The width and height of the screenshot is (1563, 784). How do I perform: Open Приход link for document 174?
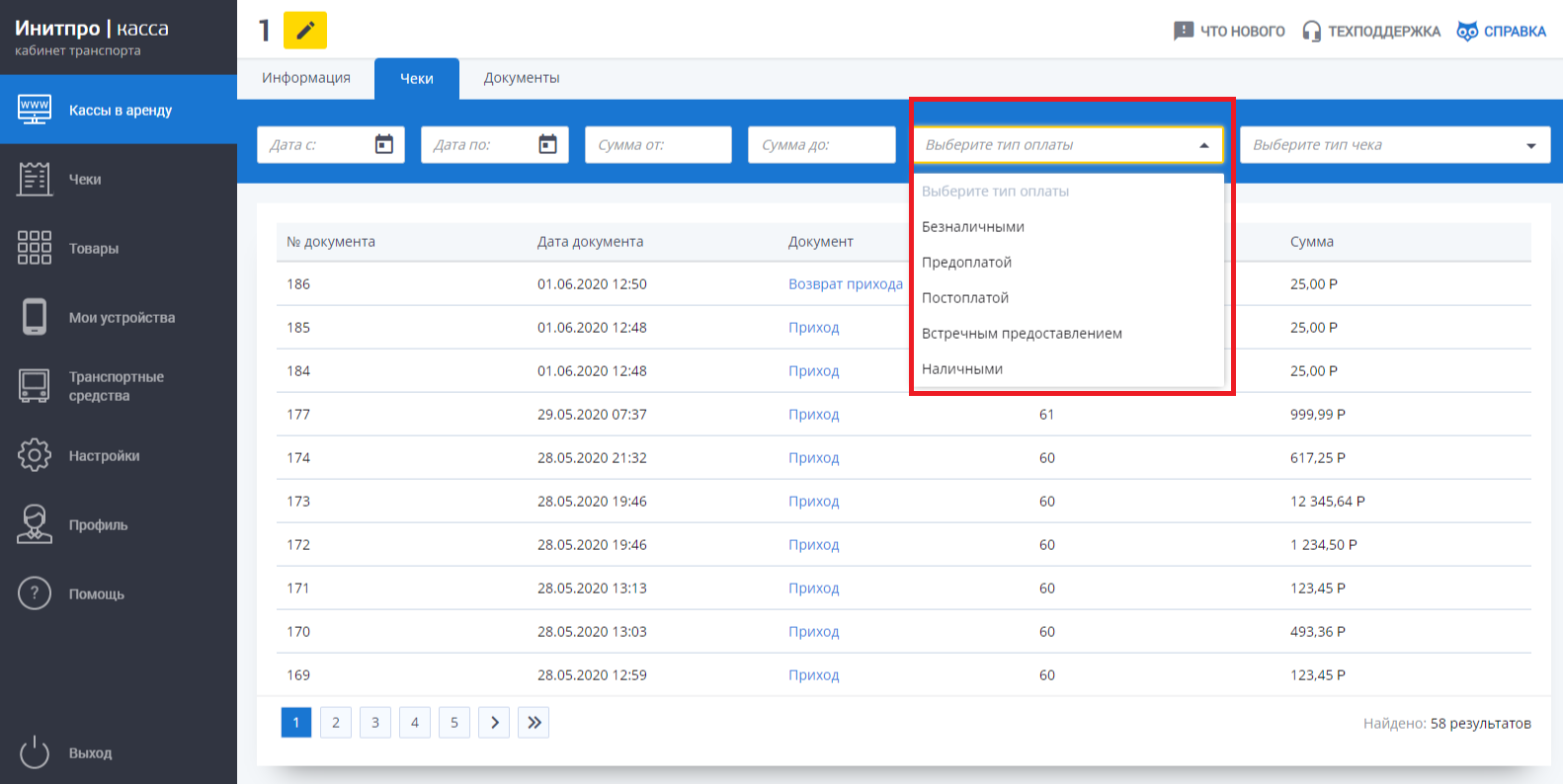(814, 457)
